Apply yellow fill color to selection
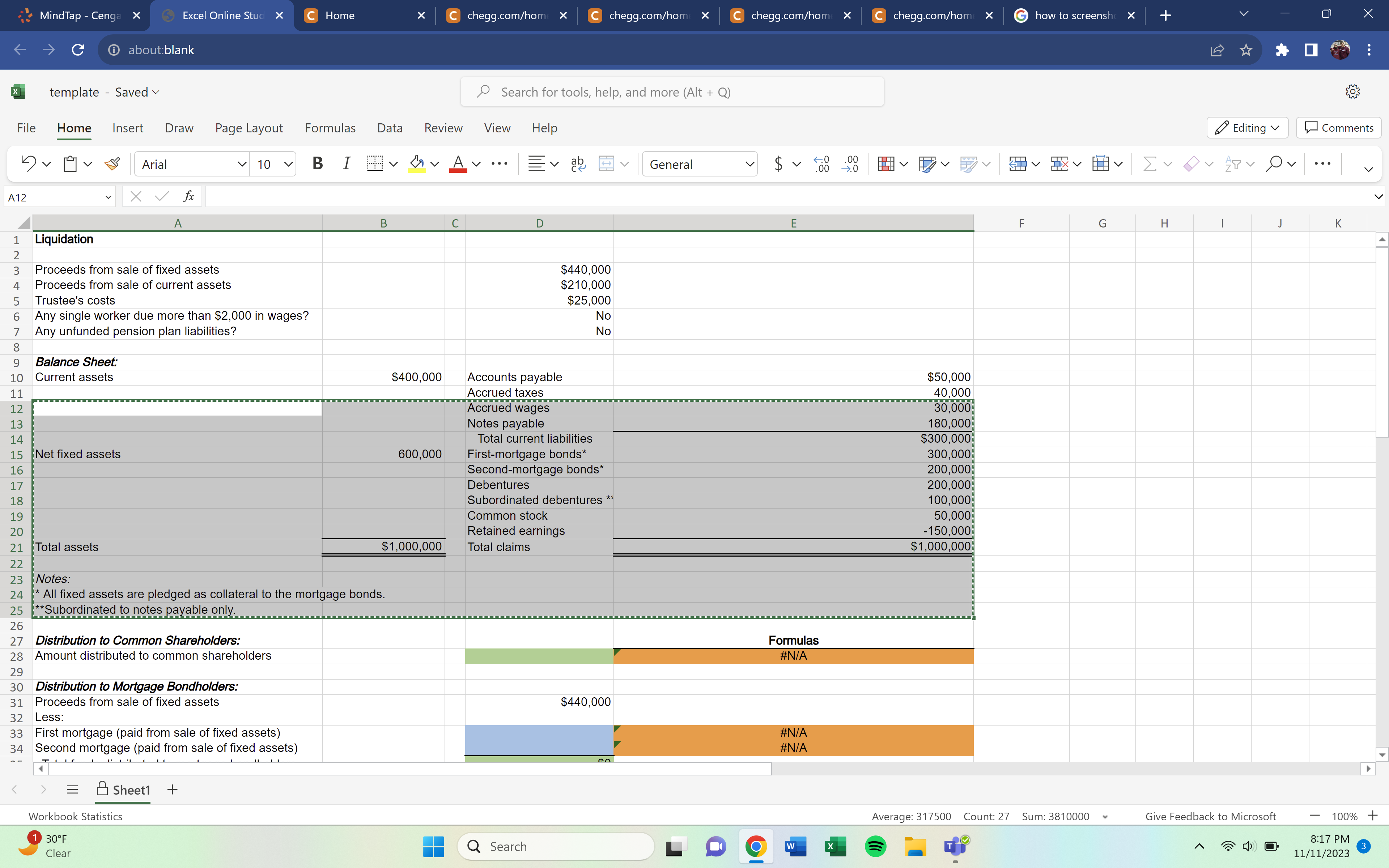Screen dimensions: 1389x868 417,163
